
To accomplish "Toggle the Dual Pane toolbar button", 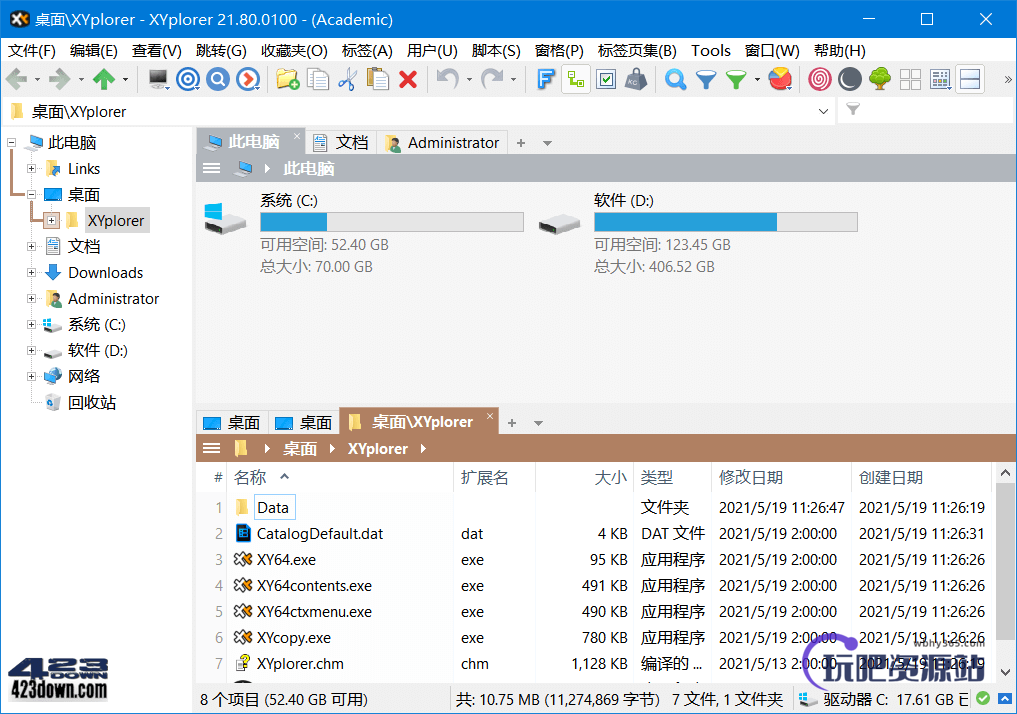I will click(970, 80).
